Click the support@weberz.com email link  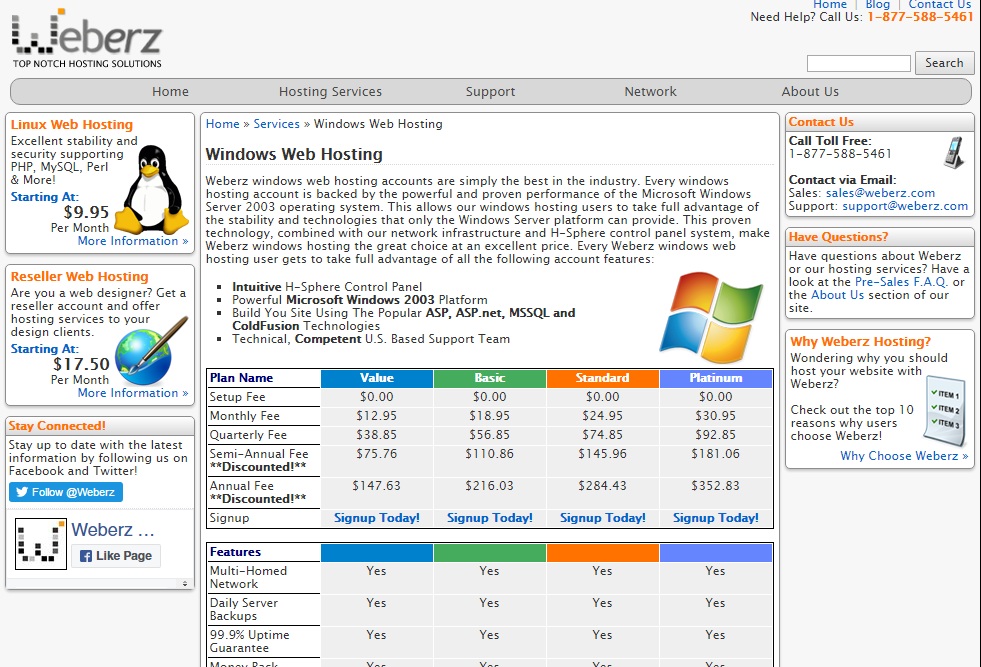tap(905, 206)
